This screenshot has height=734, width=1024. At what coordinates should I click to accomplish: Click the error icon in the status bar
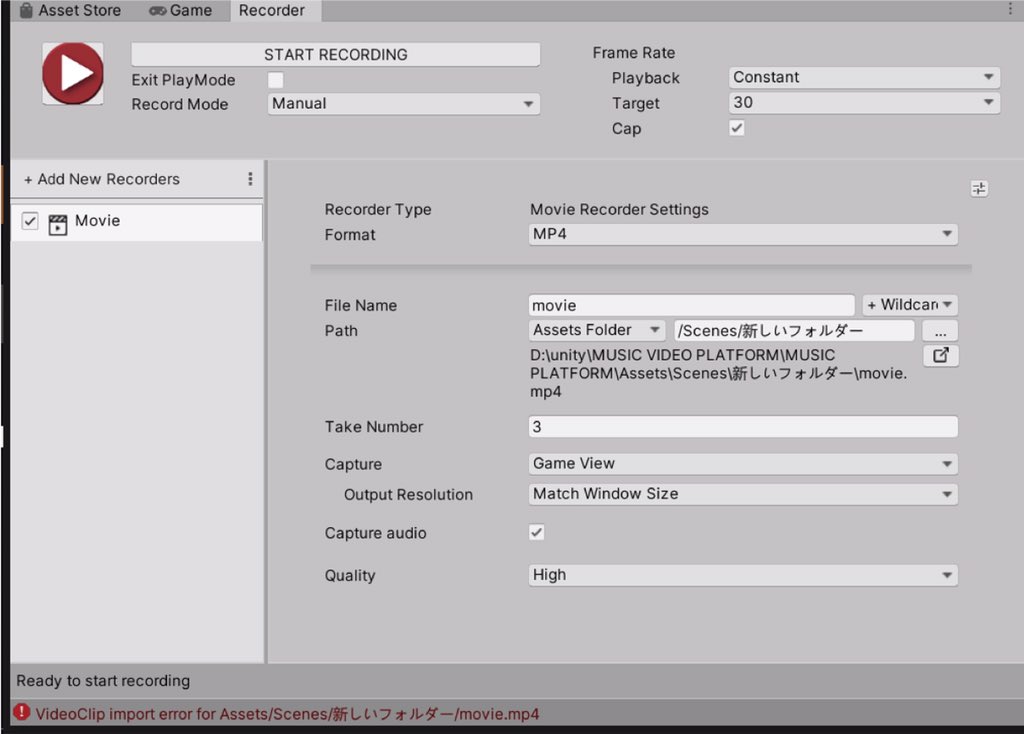(22, 714)
